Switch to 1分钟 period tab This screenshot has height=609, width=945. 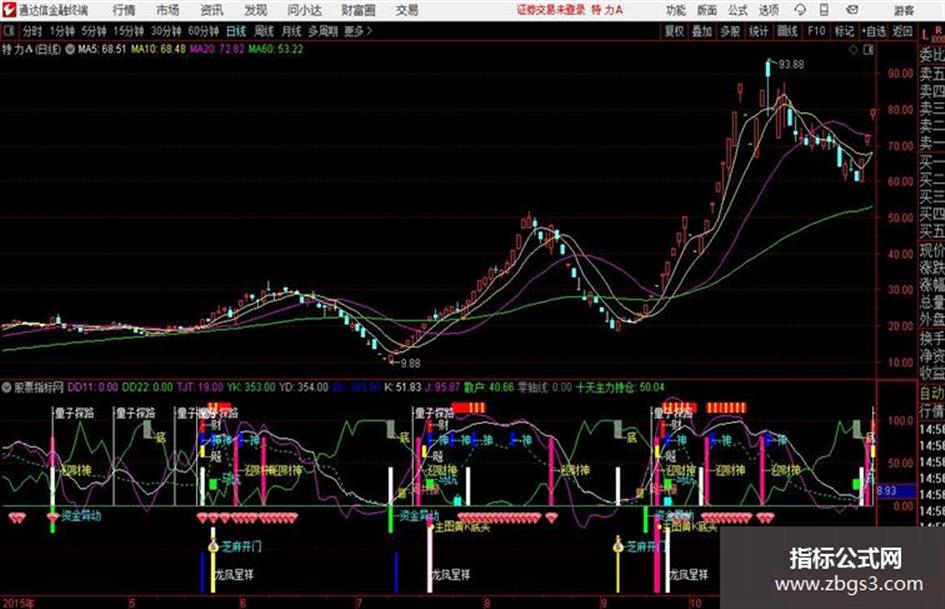(x=61, y=31)
